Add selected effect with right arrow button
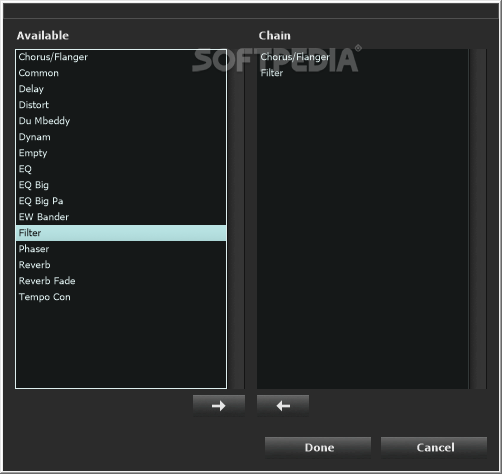Image resolution: width=502 pixels, height=474 pixels. (x=219, y=405)
